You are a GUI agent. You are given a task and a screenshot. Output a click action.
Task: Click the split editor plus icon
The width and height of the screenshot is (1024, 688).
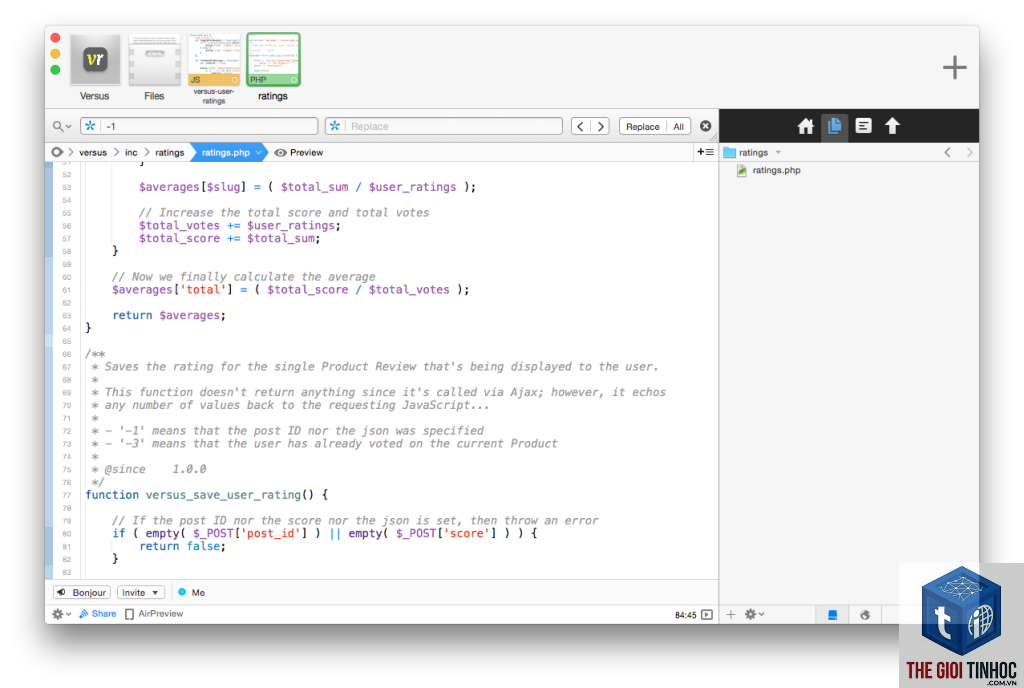705,152
